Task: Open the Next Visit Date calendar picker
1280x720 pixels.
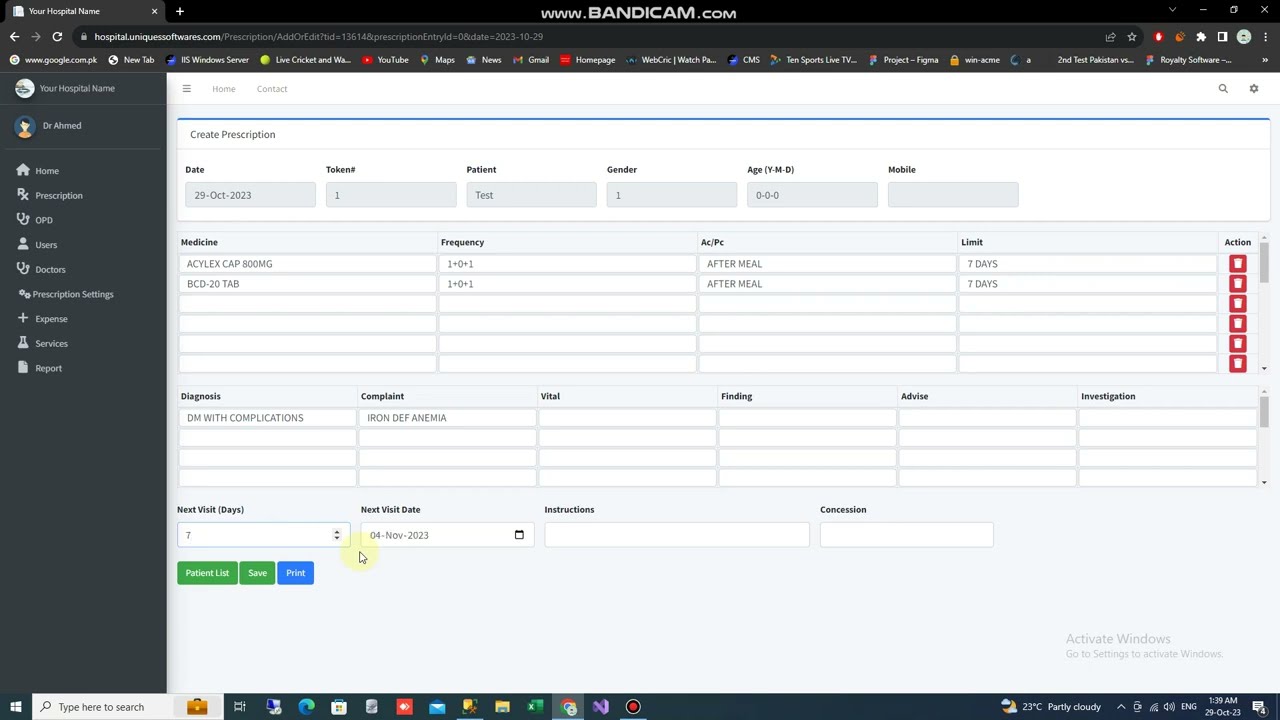Action: tap(519, 535)
